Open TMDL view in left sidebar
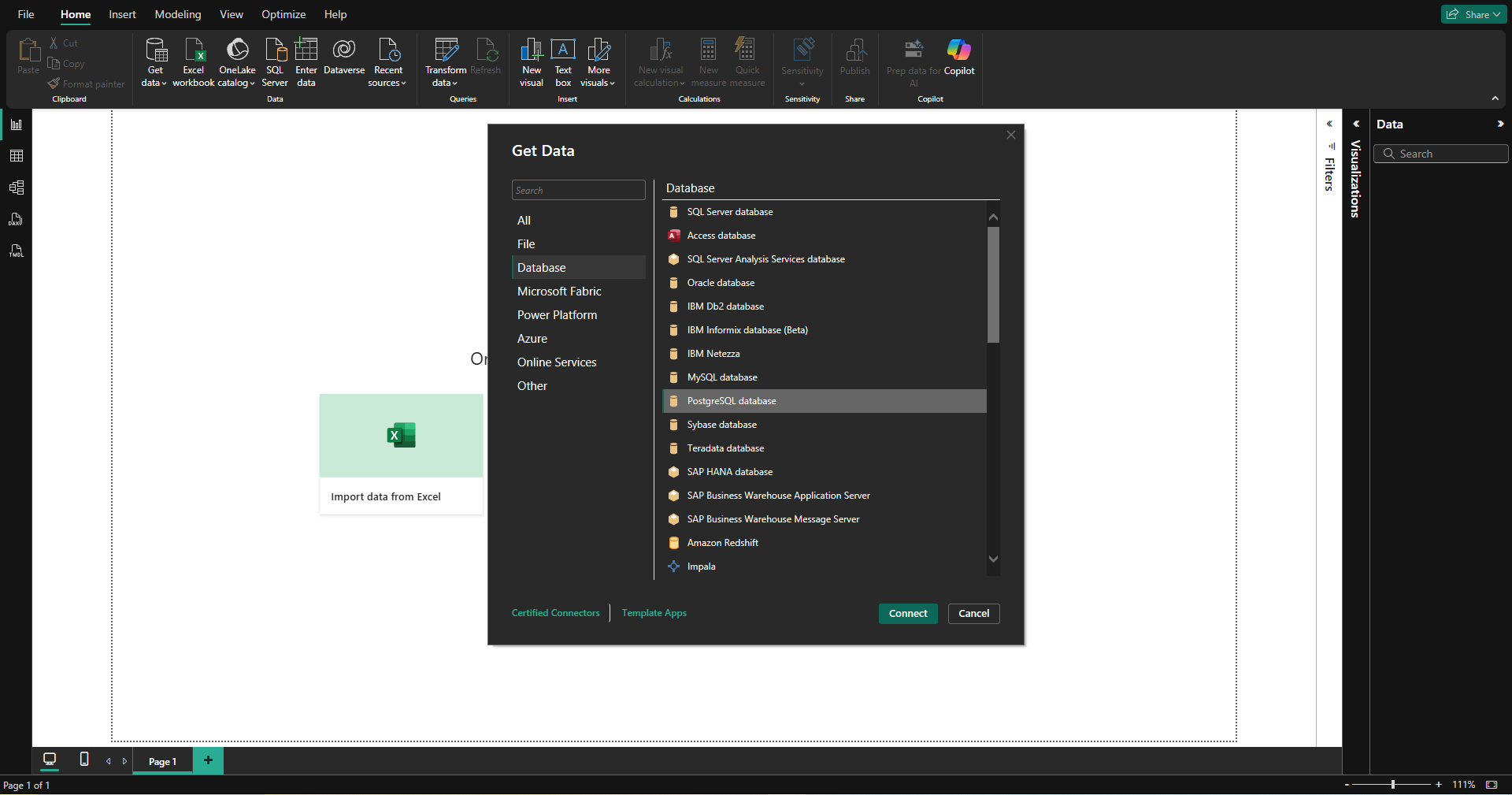1512x795 pixels. [17, 251]
